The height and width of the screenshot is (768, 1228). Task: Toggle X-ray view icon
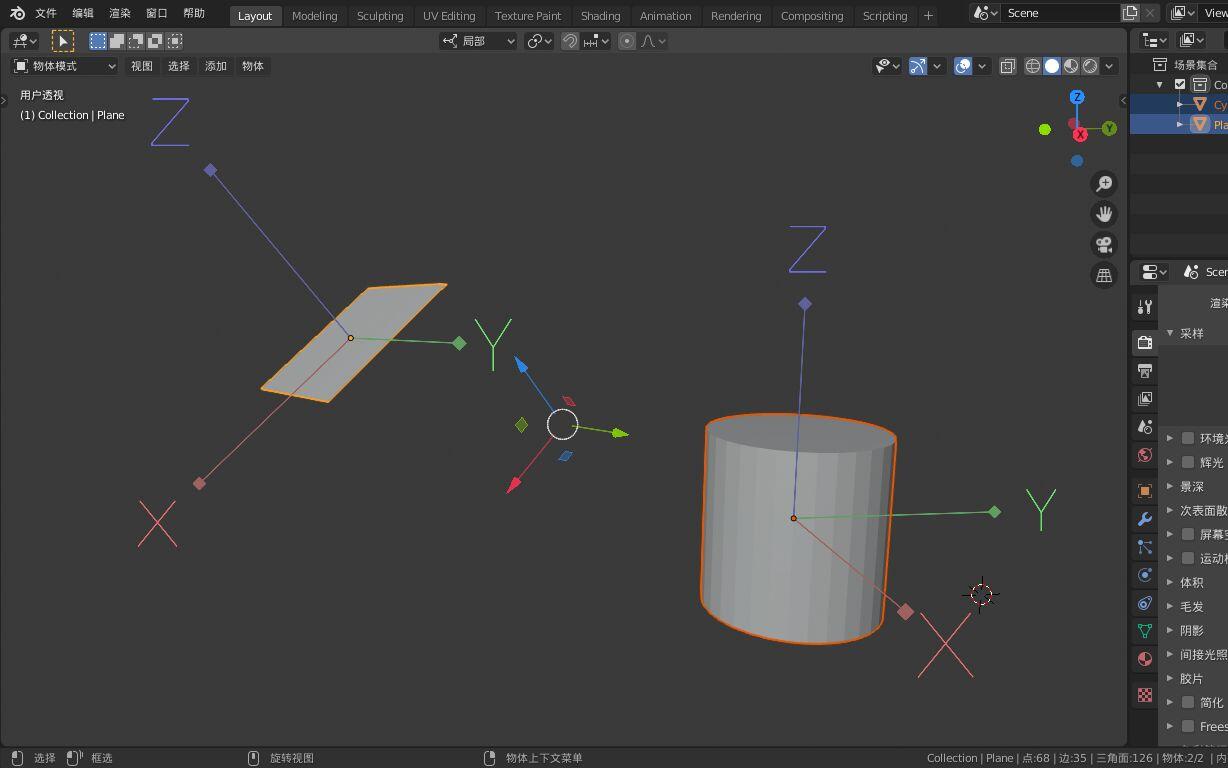pyautogui.click(x=1007, y=66)
